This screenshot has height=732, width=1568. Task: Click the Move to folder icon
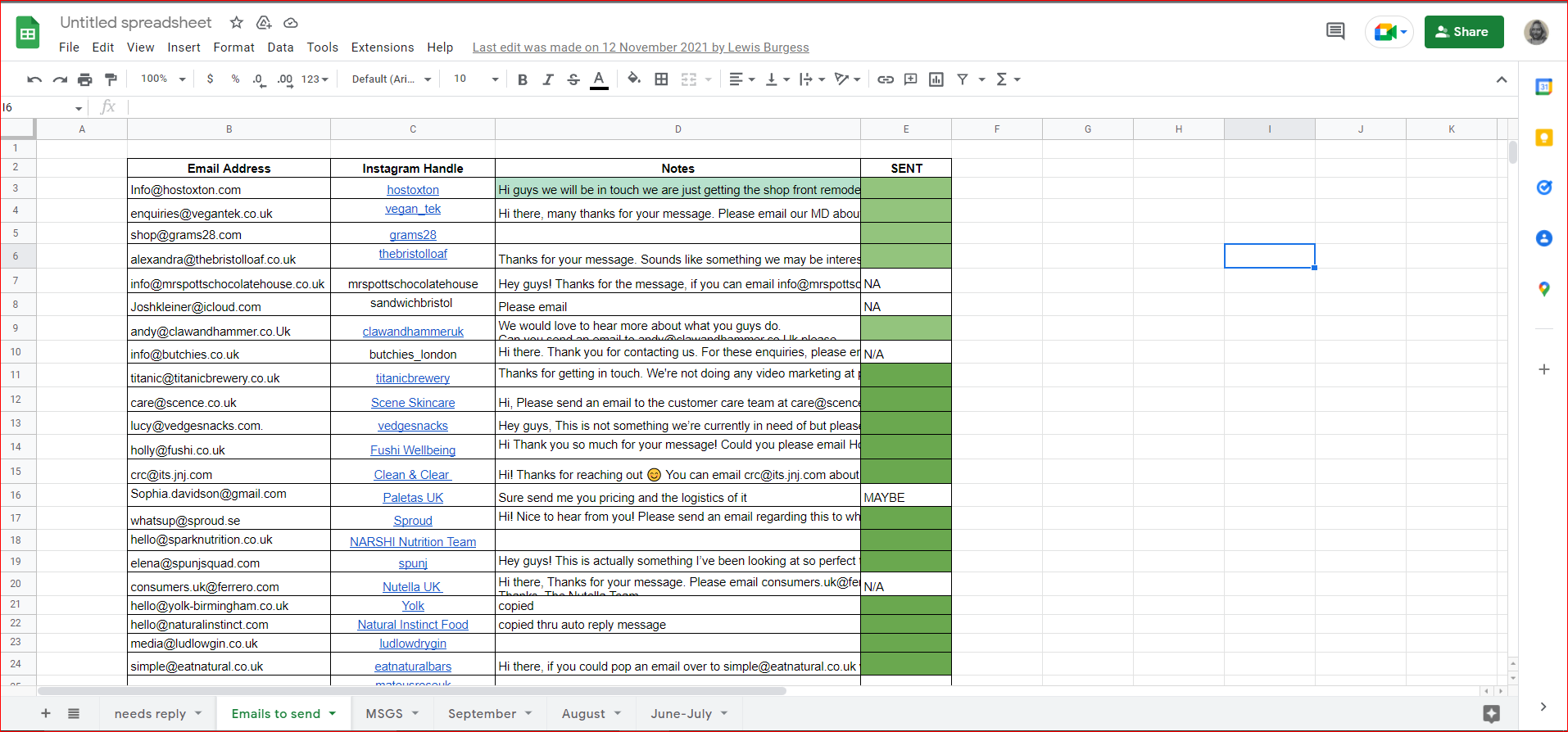264,23
